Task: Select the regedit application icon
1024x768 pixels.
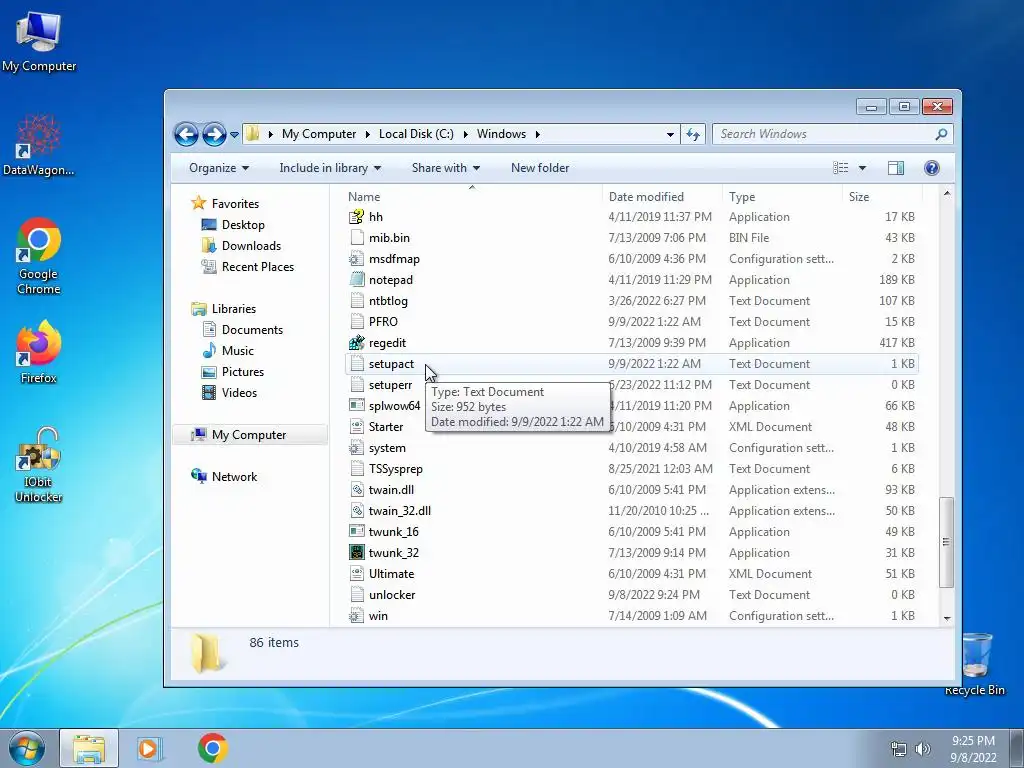Action: coord(357,343)
